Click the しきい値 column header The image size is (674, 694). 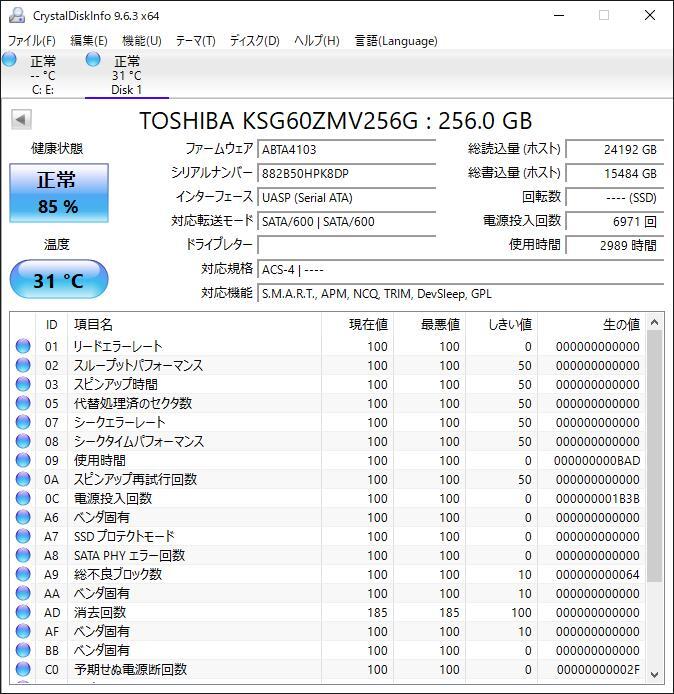pyautogui.click(x=502, y=324)
